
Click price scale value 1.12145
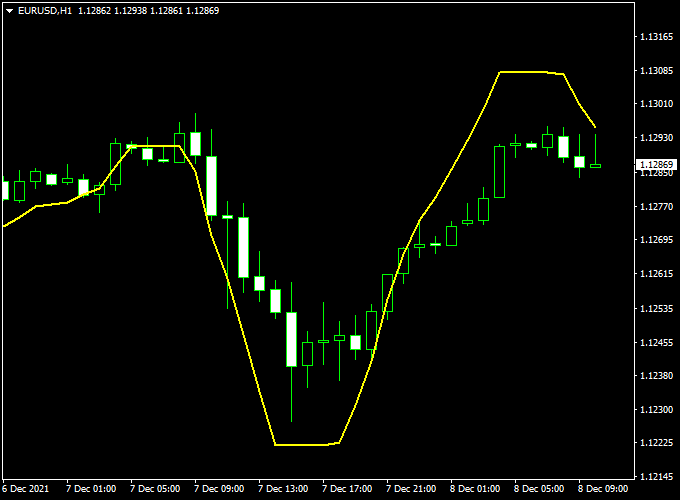click(x=657, y=477)
